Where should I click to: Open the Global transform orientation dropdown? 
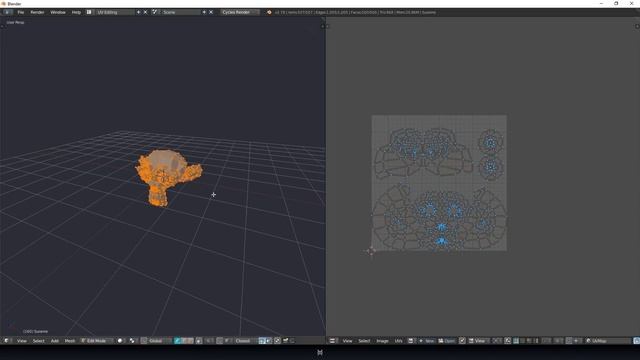click(159, 341)
